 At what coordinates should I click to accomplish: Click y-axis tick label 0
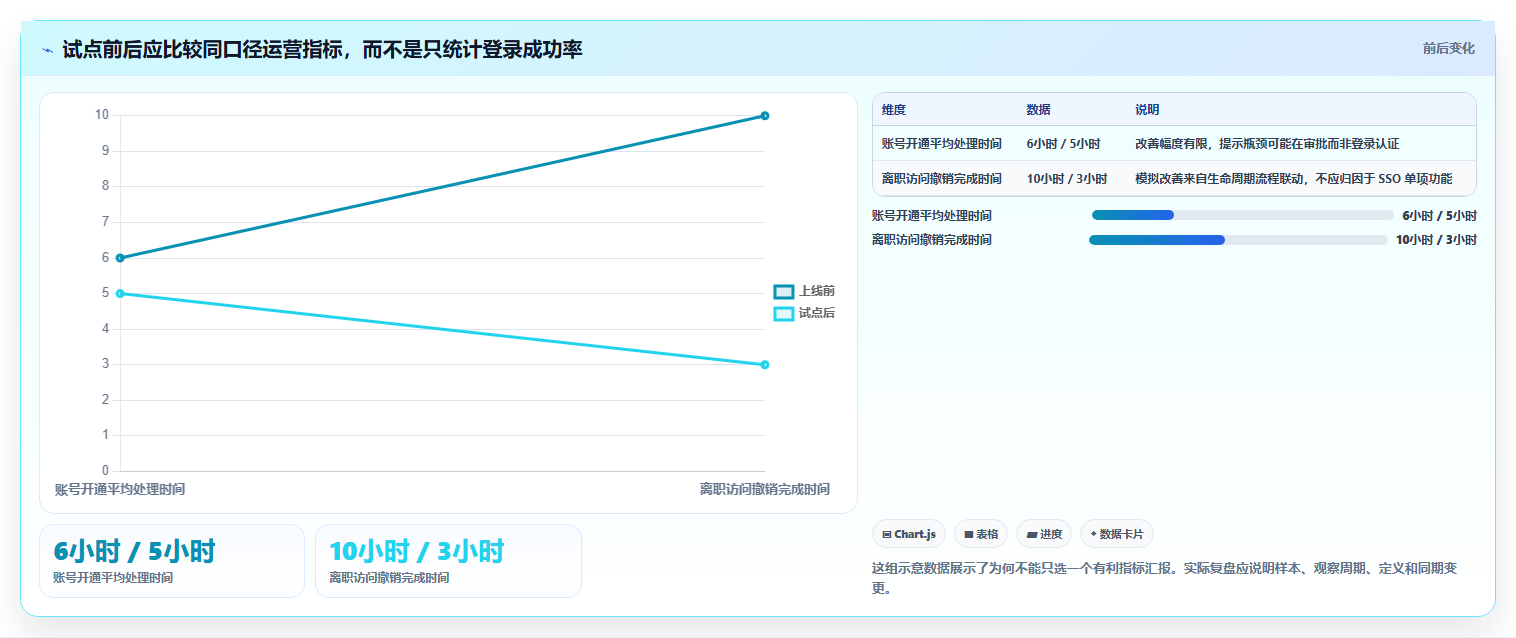click(106, 470)
